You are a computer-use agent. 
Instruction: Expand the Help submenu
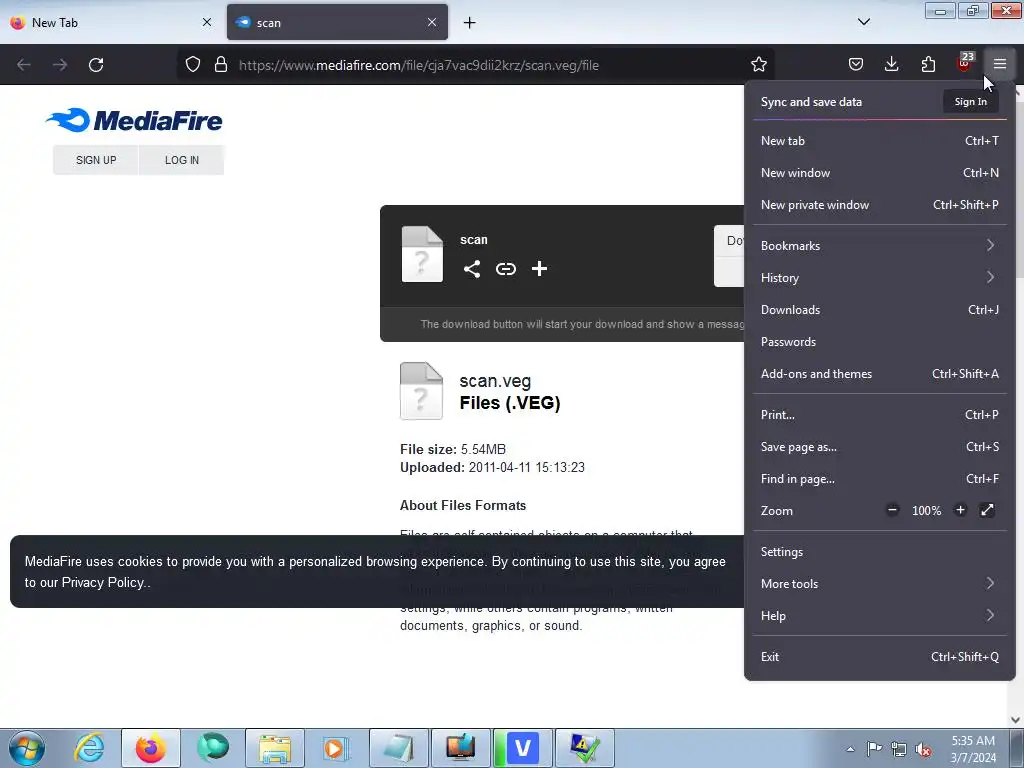(x=879, y=616)
